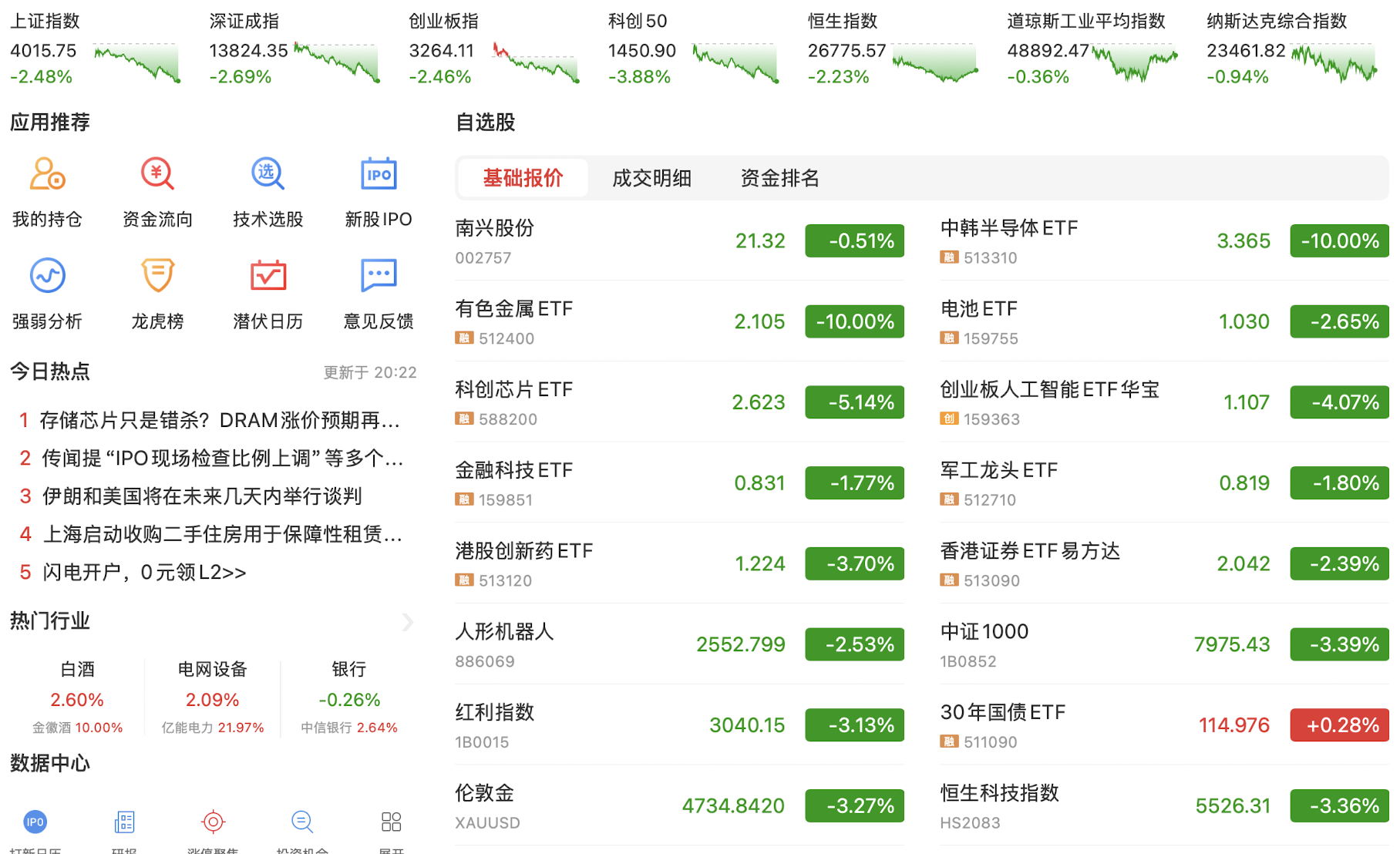This screenshot has height=854, width=1400.
Task: Open 我的持仓 holdings icon
Action: tap(47, 174)
